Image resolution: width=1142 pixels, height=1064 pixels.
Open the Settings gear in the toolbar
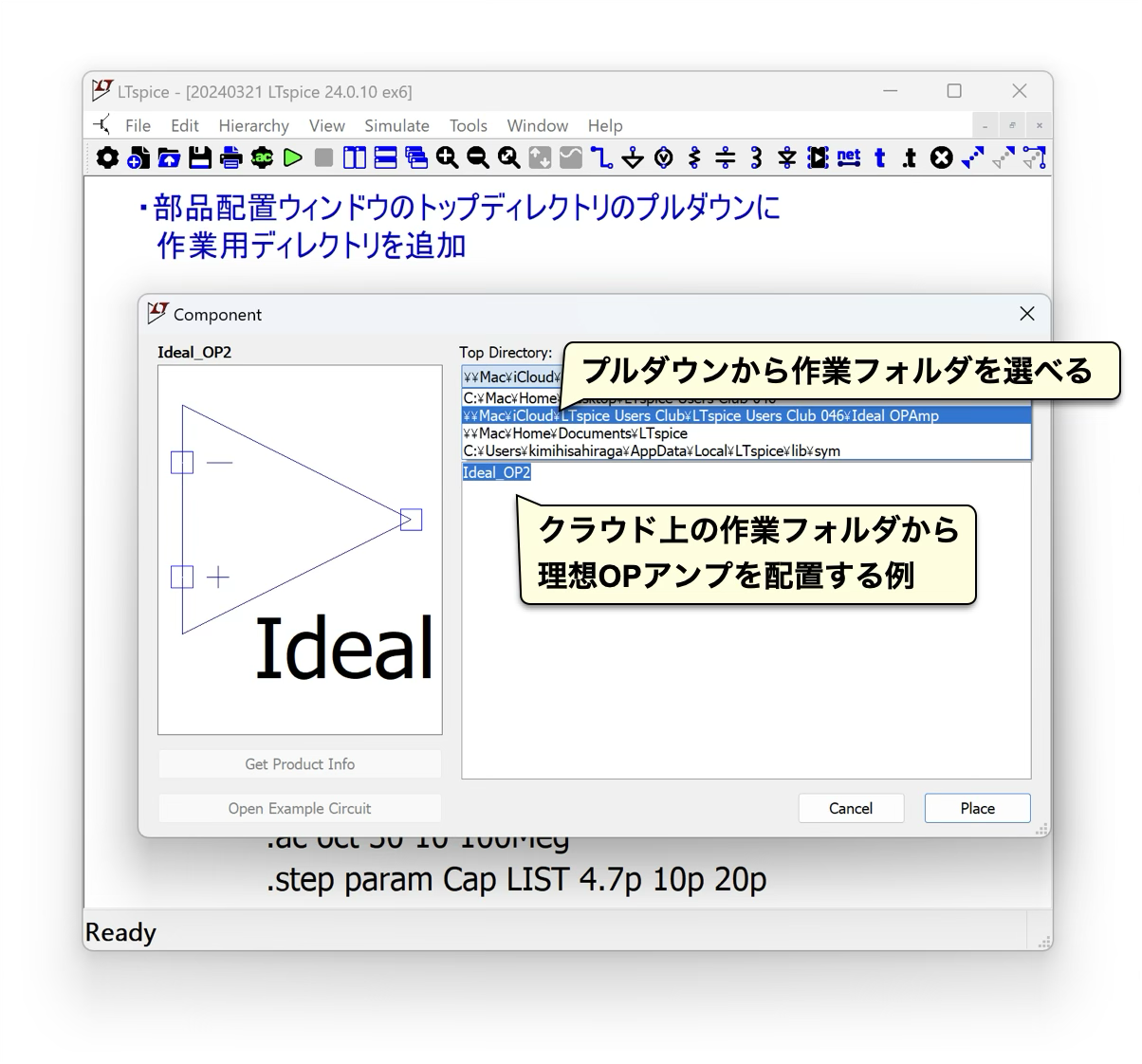(x=107, y=158)
